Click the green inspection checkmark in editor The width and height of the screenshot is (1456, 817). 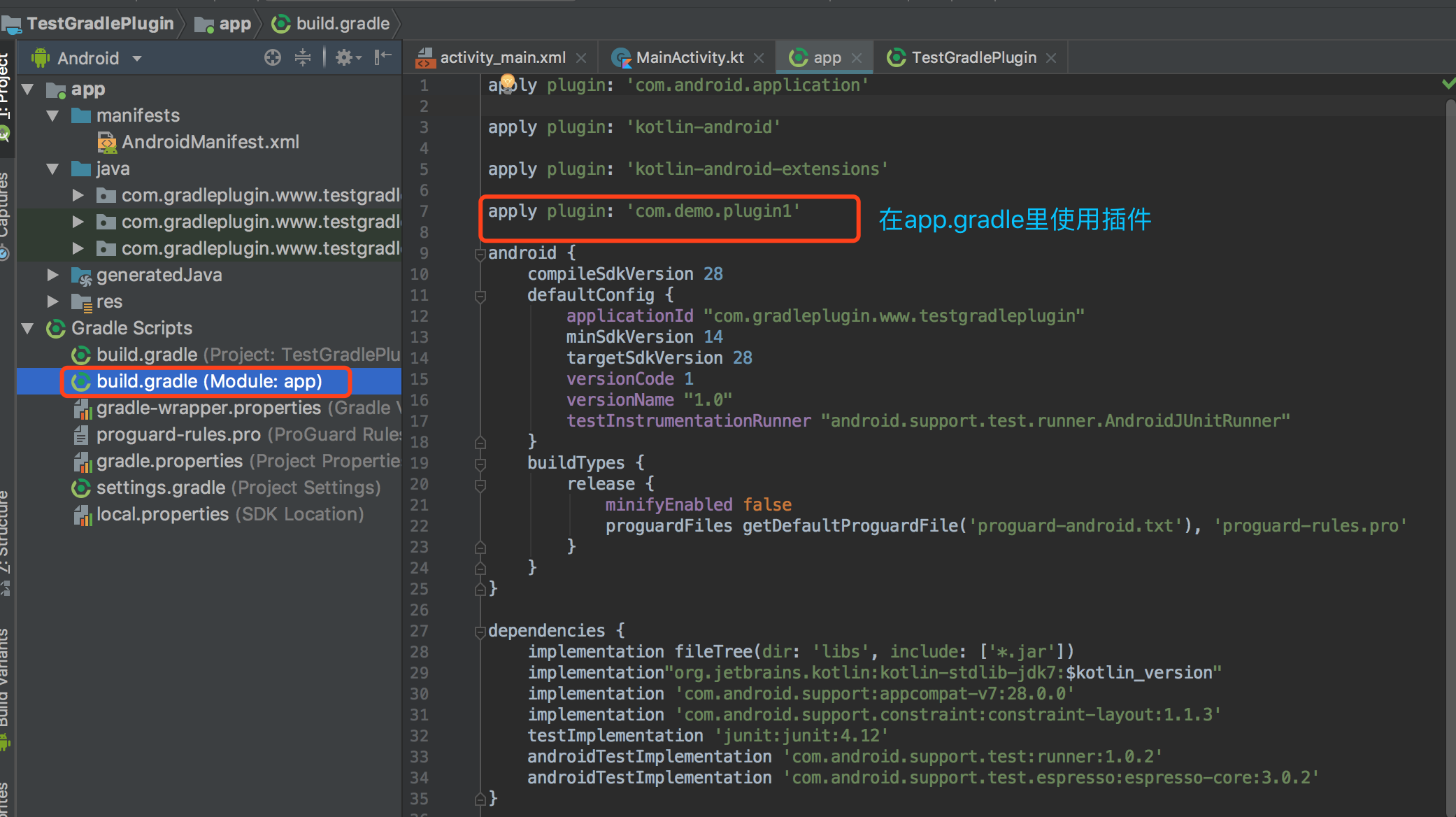[1448, 84]
